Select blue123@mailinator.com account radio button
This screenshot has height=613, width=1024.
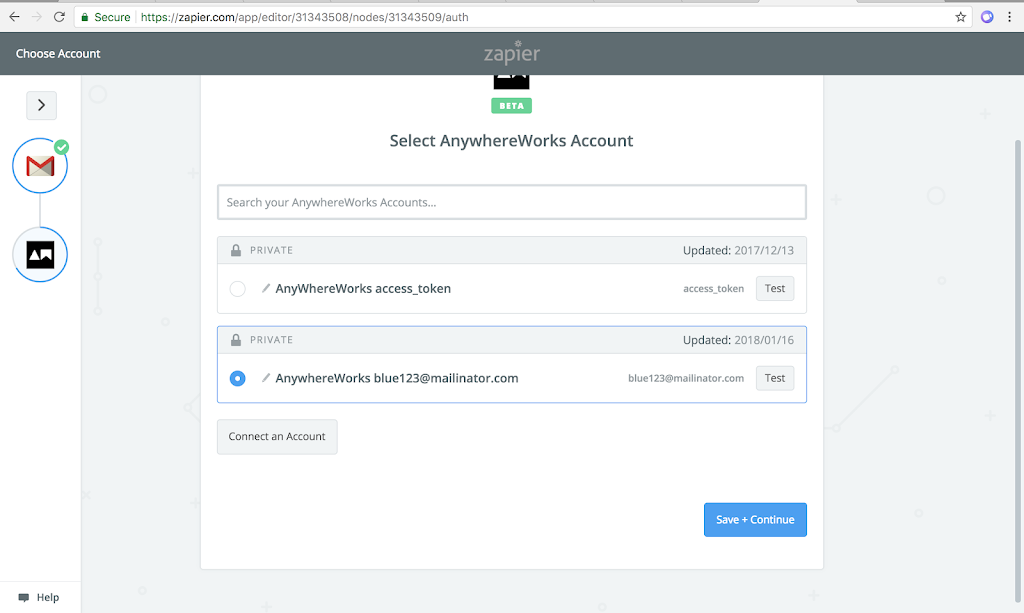click(x=238, y=379)
